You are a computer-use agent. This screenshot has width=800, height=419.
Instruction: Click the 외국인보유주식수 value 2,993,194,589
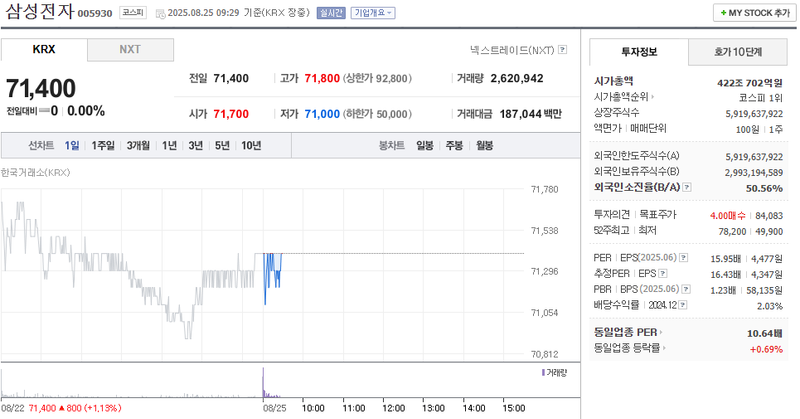point(754,173)
